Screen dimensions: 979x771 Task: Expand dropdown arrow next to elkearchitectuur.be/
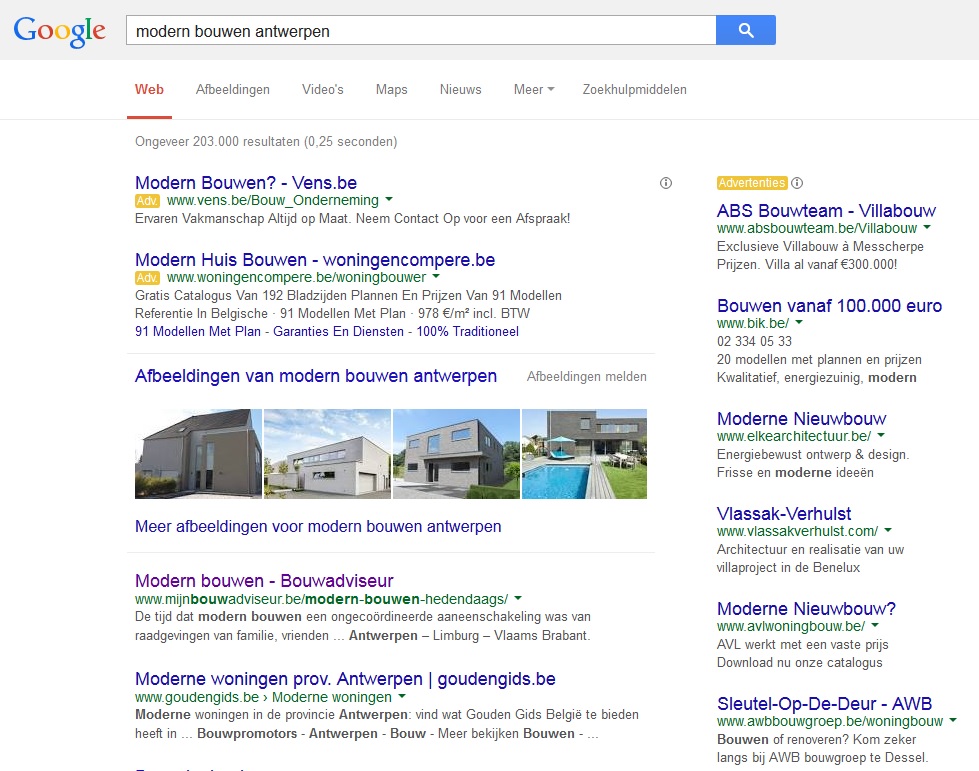(x=881, y=435)
